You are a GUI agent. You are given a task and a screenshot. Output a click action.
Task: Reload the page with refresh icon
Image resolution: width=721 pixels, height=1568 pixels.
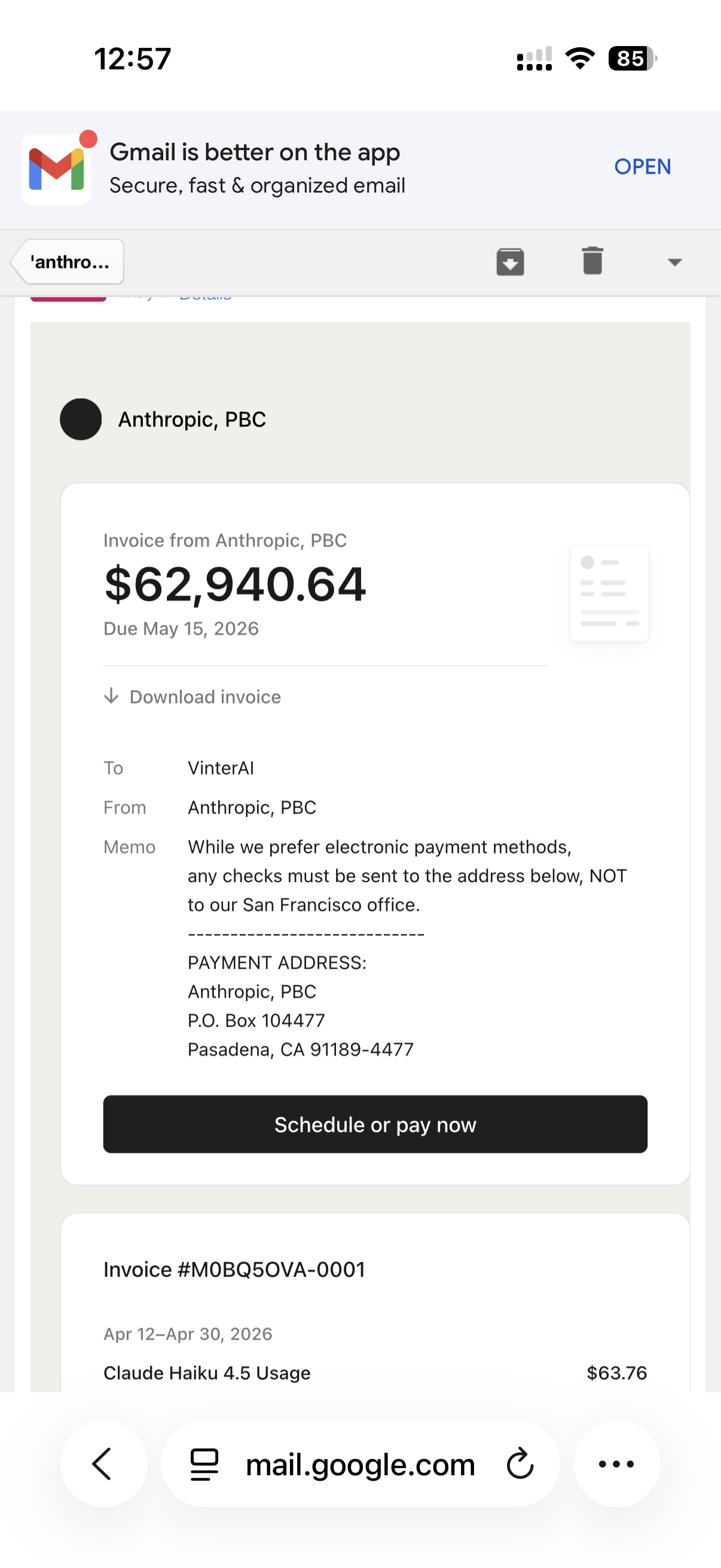tap(520, 1464)
